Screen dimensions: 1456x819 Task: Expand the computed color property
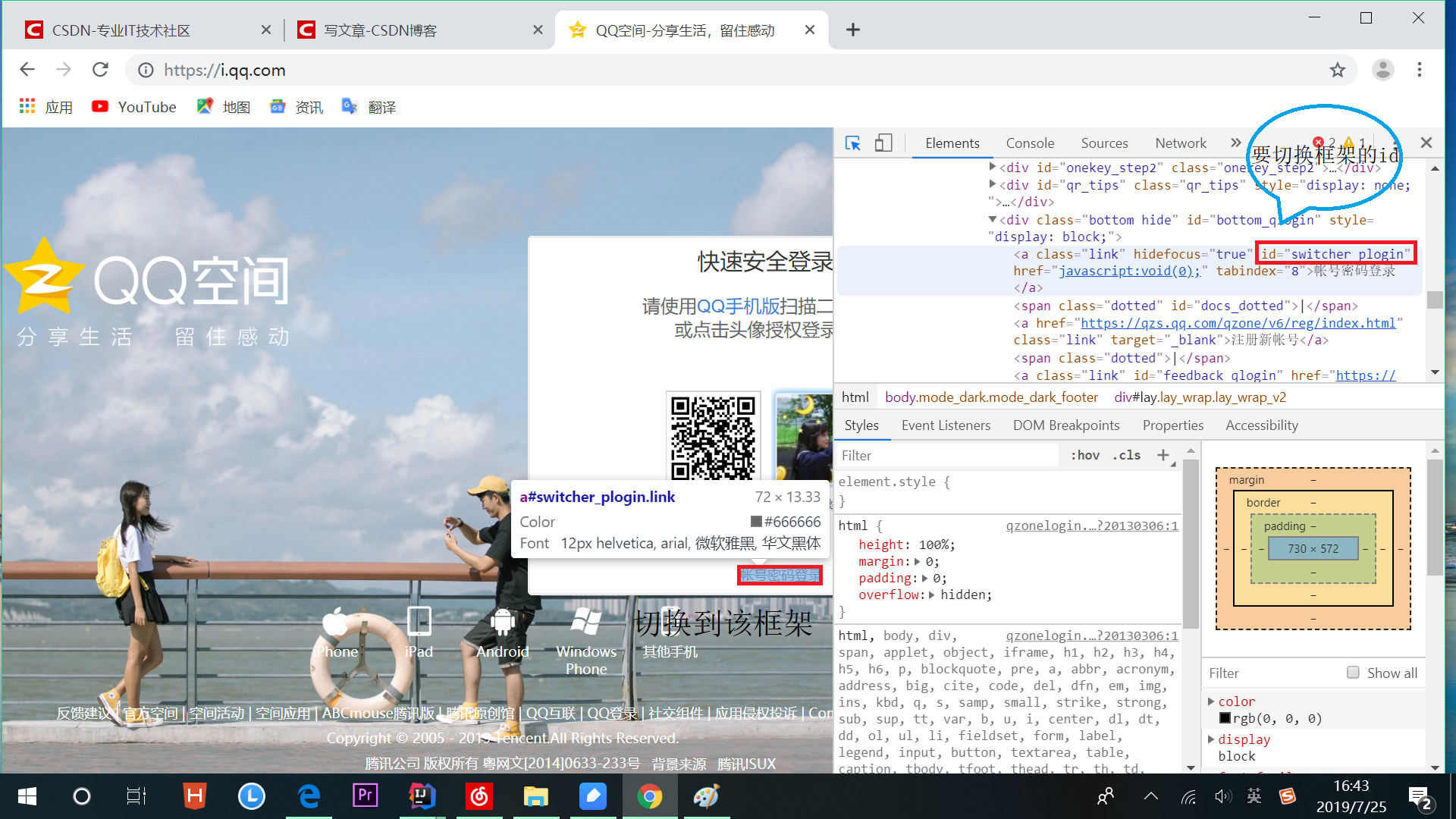coord(1211,701)
